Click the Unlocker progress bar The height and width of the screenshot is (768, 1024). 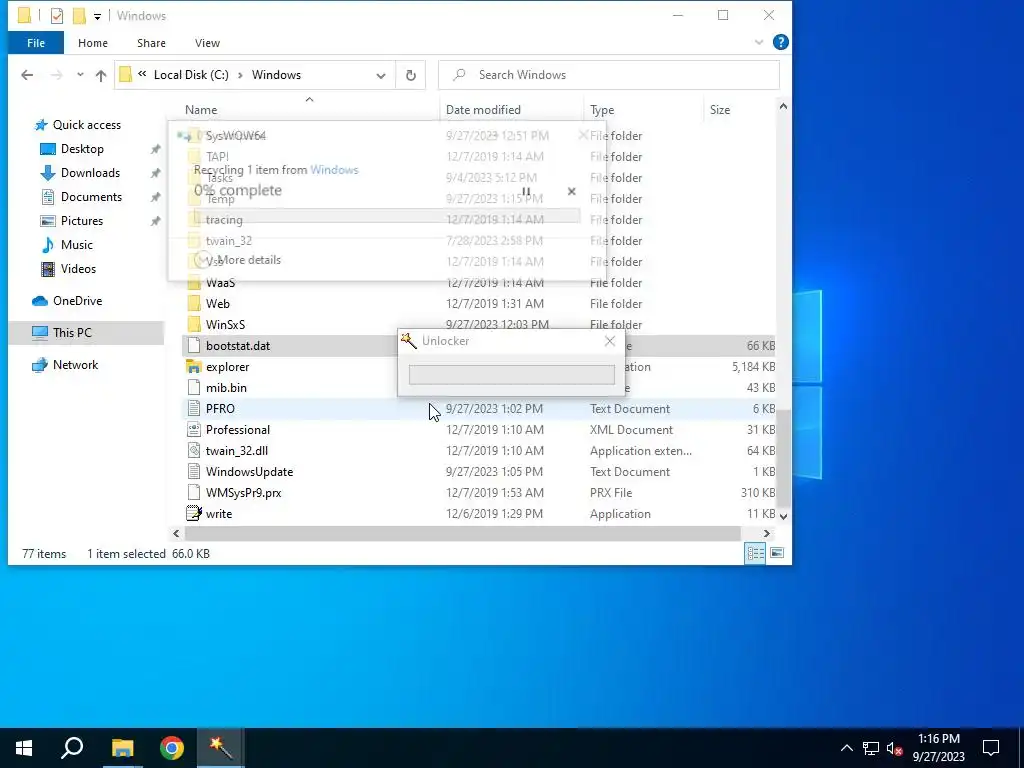coord(511,375)
